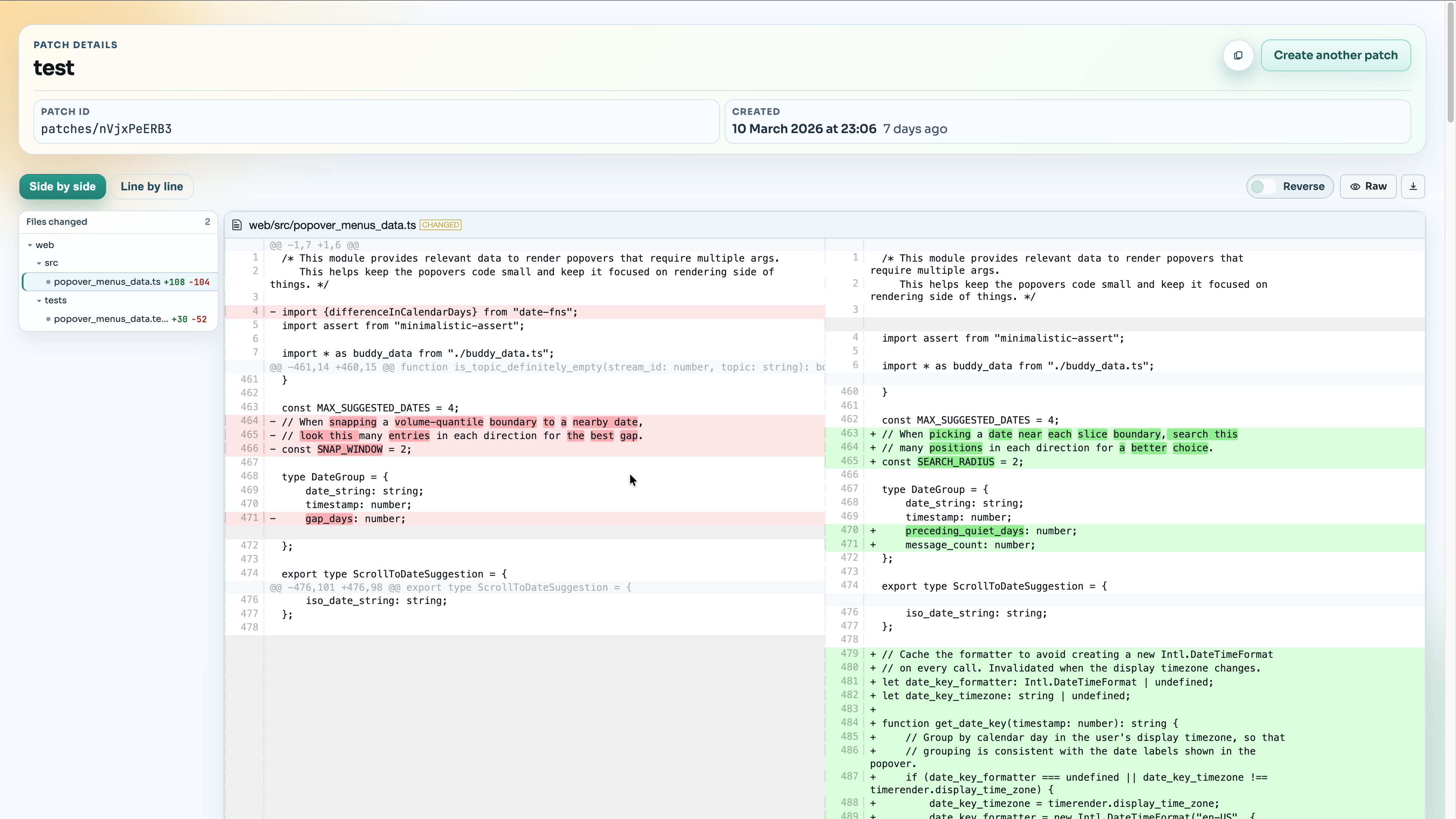The height and width of the screenshot is (819, 1456).
Task: Switch to Line by line view
Action: pos(152,187)
